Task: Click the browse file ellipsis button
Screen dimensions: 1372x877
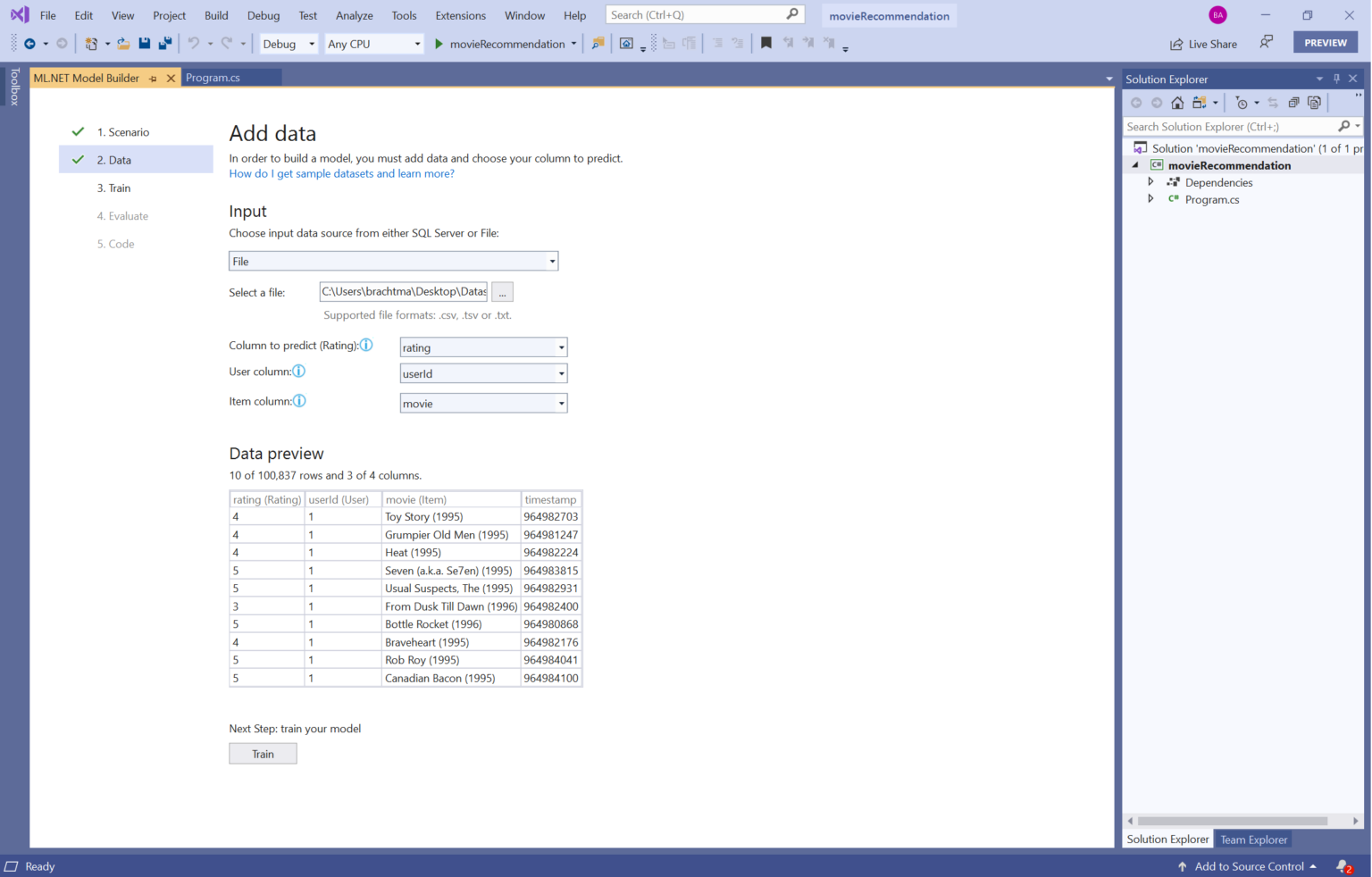Action: [x=502, y=292]
